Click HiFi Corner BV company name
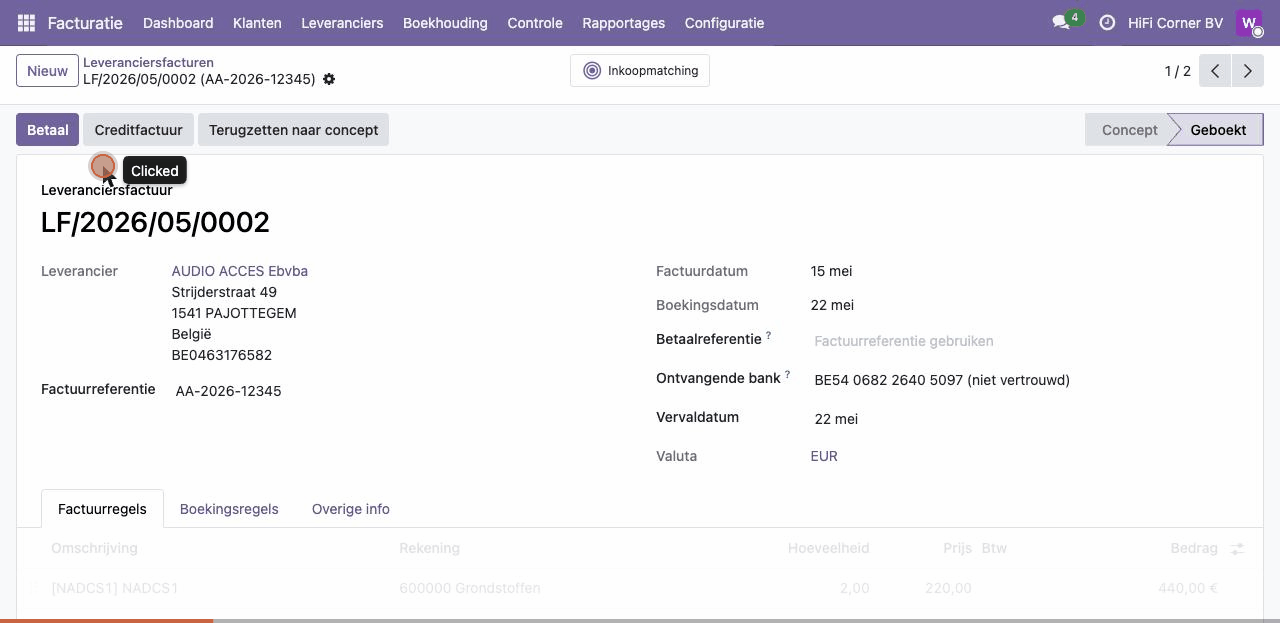Screen dimensions: 1280x623 [1176, 22]
